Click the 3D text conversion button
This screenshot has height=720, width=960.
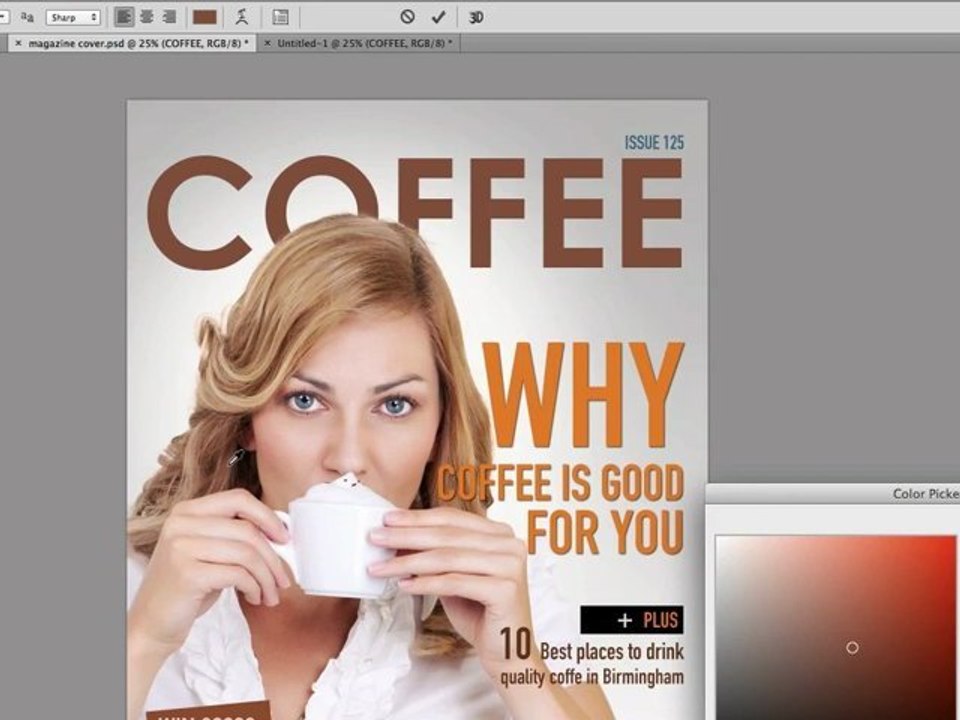click(x=476, y=17)
